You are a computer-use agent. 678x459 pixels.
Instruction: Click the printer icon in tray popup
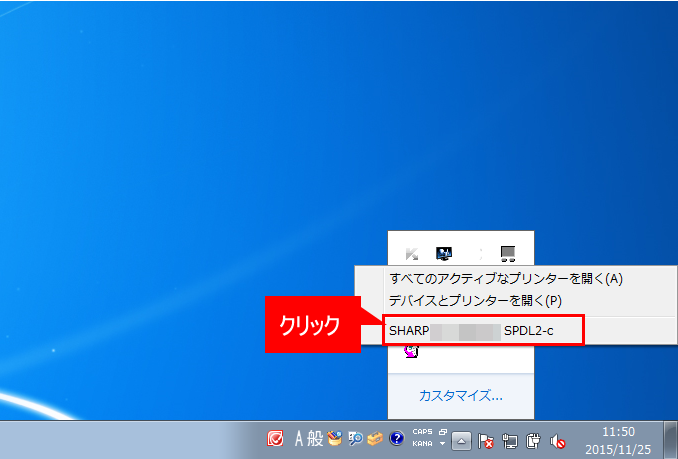pyautogui.click(x=507, y=252)
